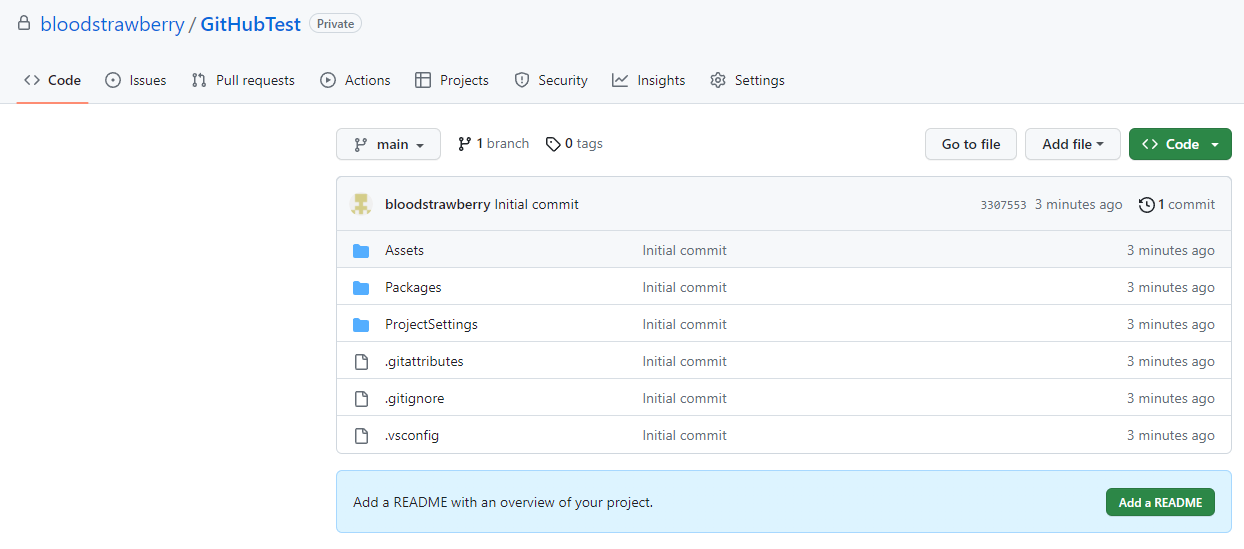Click the Go to file button
This screenshot has height=549, width=1244.
pos(971,144)
